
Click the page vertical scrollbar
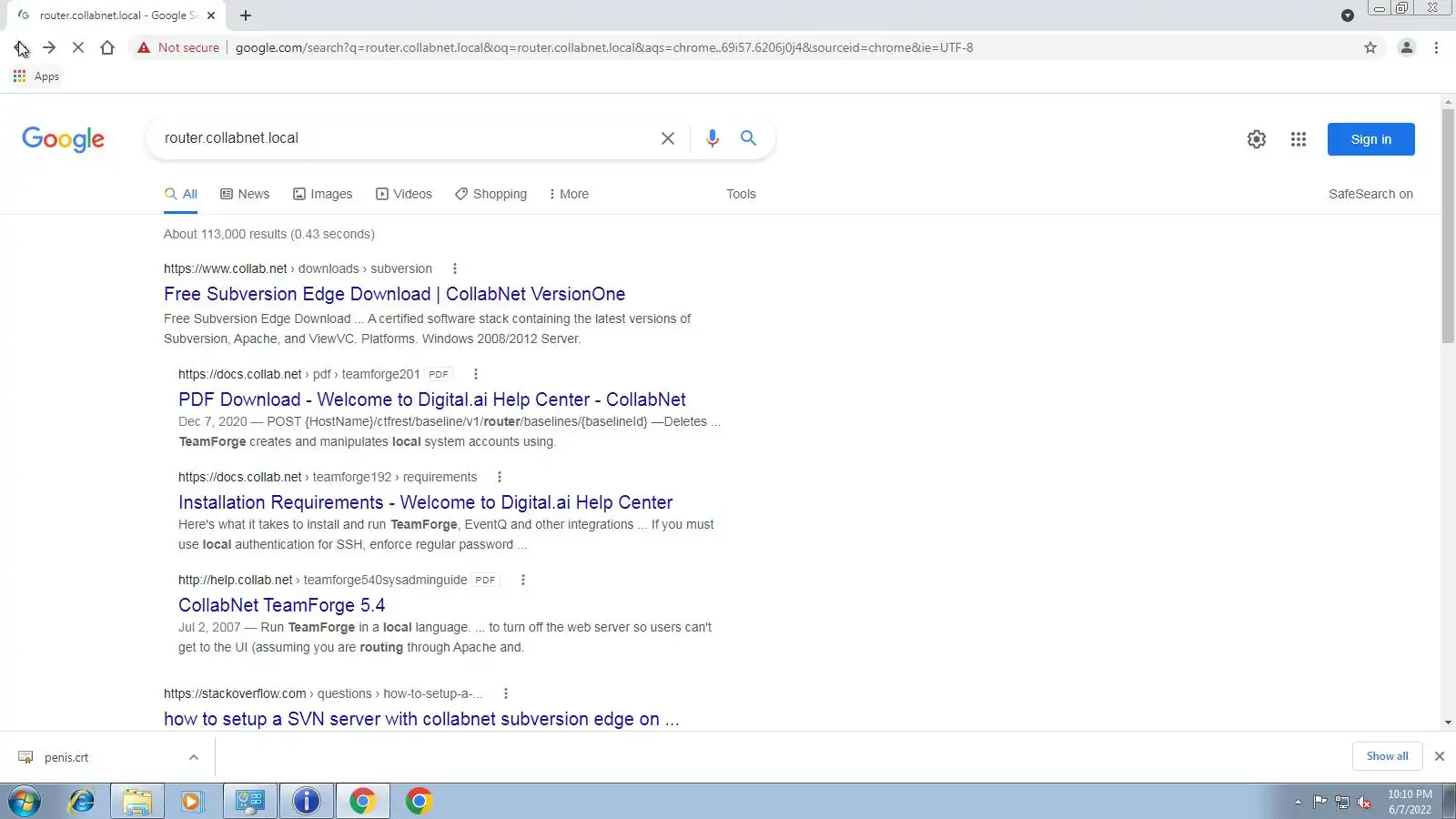1448,226
